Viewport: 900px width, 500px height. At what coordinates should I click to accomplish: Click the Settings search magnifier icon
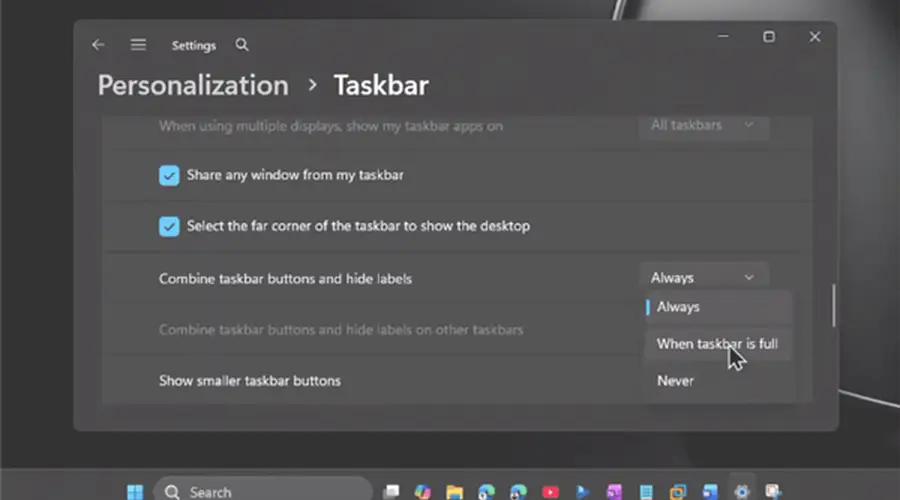click(242, 45)
